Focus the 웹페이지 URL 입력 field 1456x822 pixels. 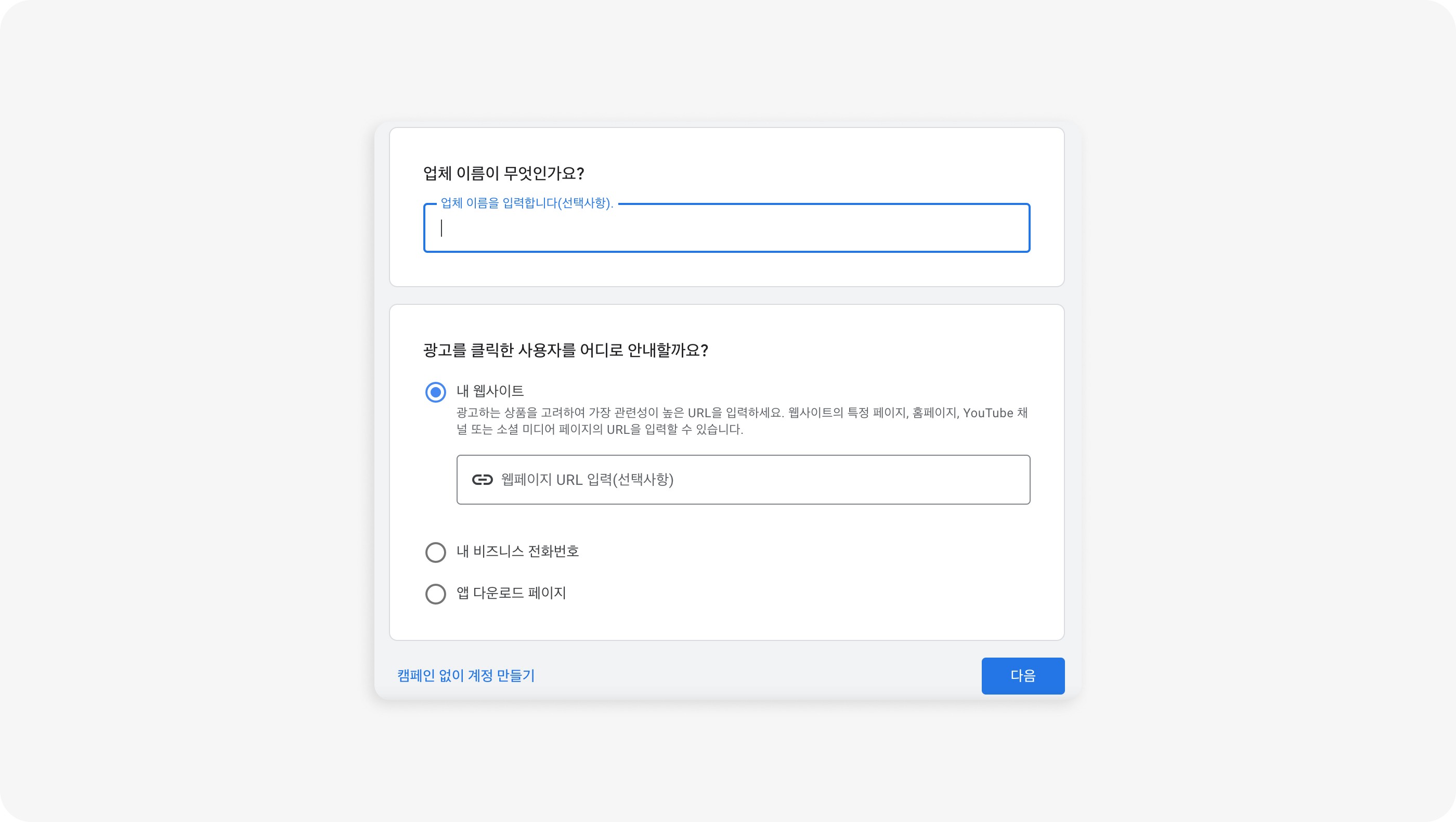point(743,479)
